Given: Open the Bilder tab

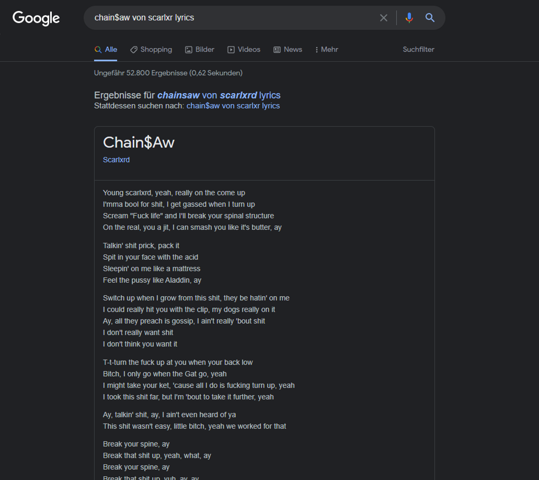Looking at the screenshot, I should [x=200, y=50].
